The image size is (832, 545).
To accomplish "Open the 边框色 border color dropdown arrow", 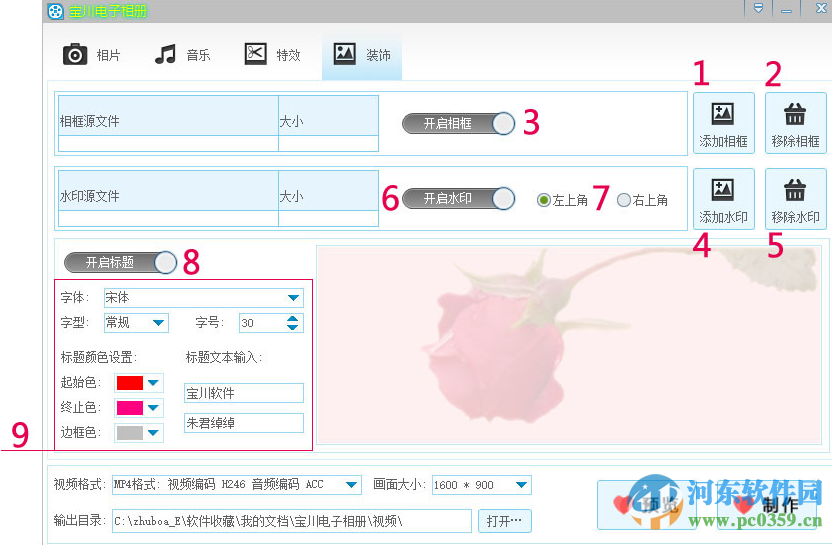I will click(153, 432).
